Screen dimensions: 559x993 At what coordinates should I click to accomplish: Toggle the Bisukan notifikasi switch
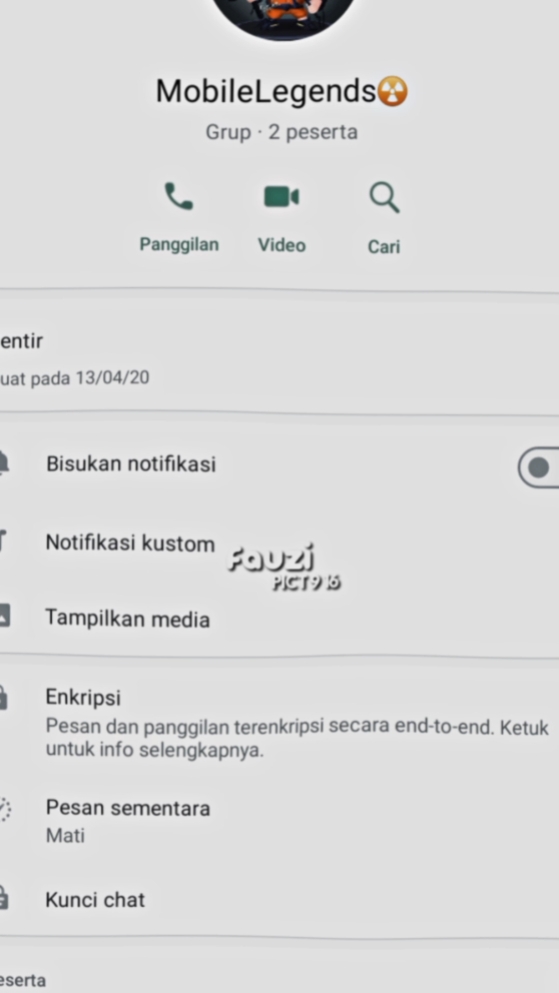[x=538, y=467]
